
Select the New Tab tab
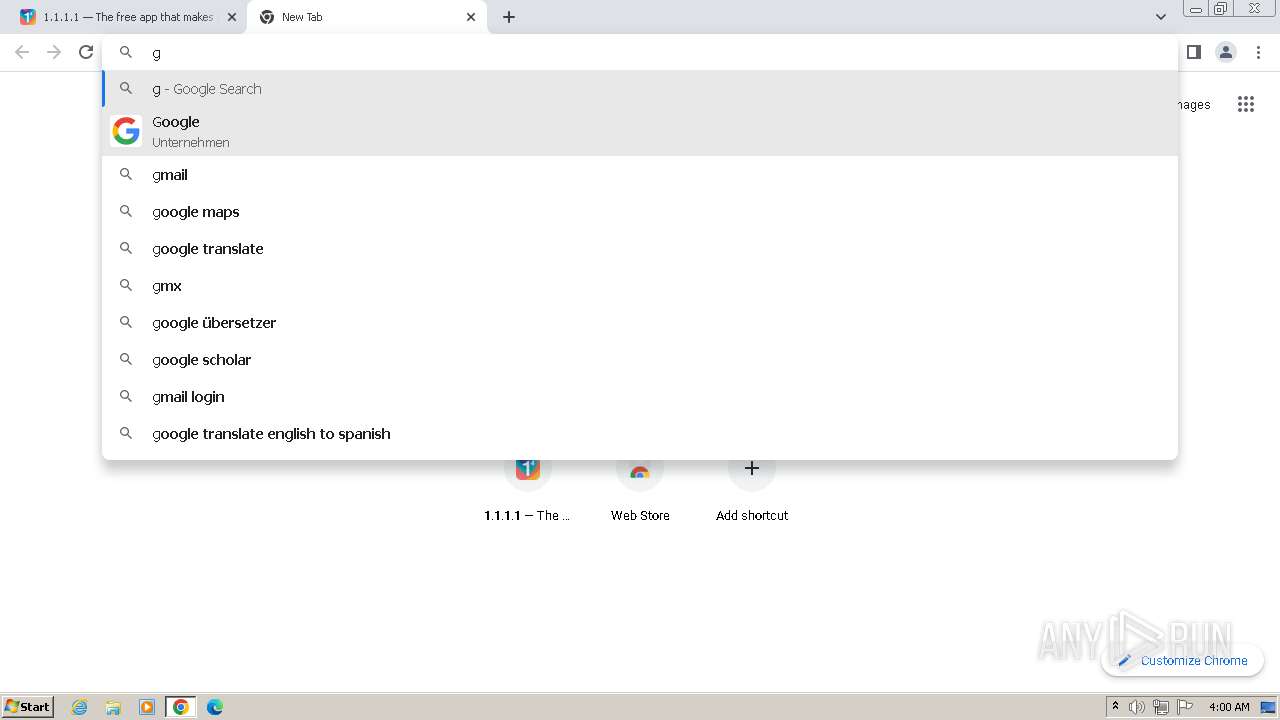pos(366,17)
